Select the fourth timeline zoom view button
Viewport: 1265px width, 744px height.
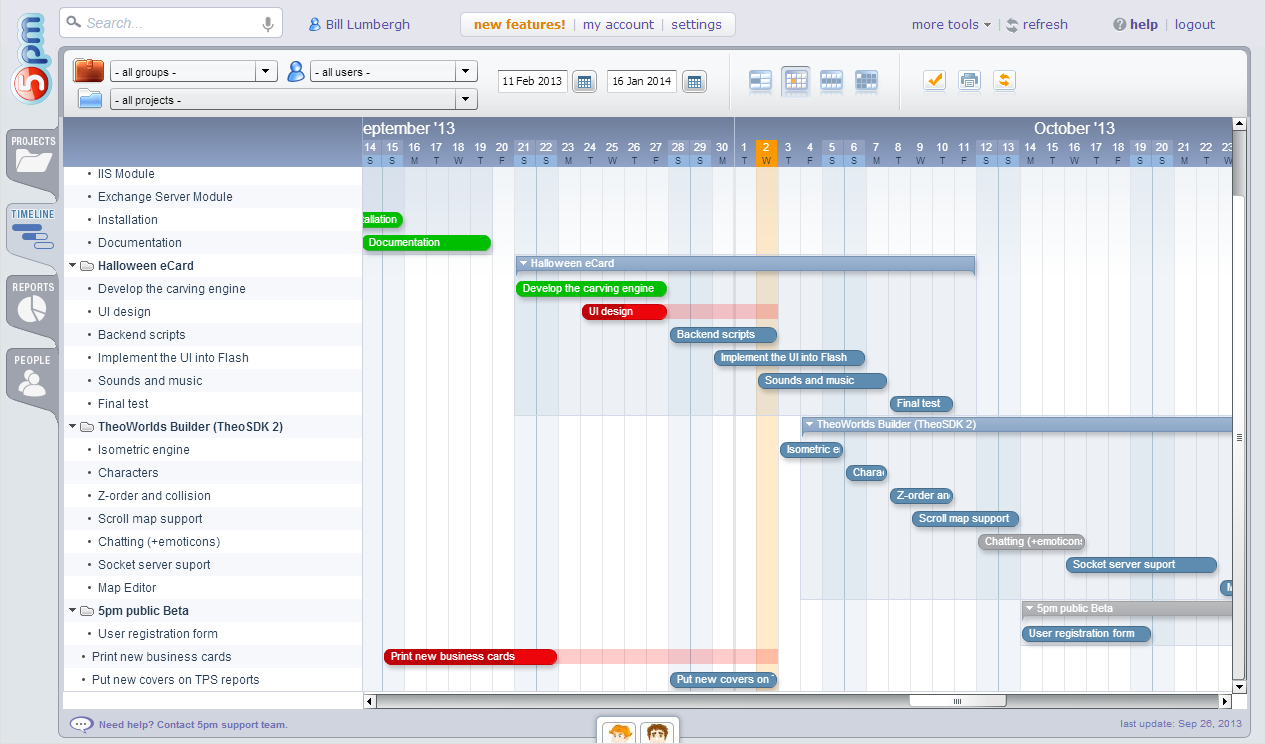click(866, 81)
